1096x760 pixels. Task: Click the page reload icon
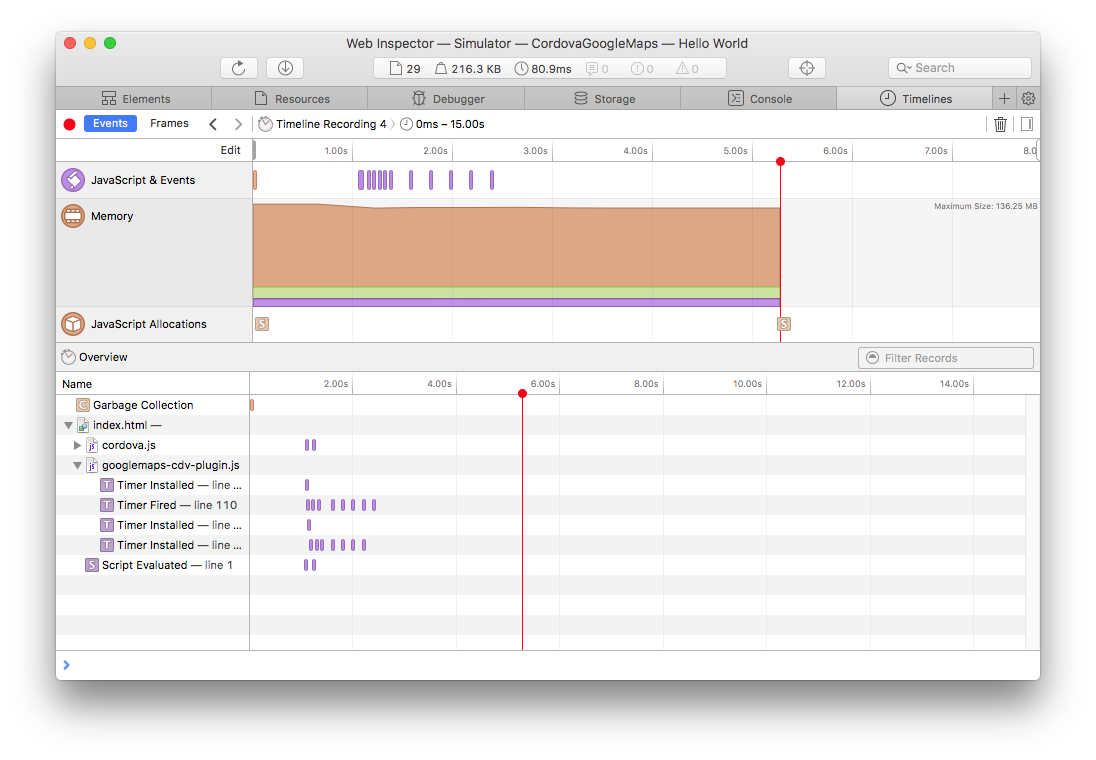point(238,67)
